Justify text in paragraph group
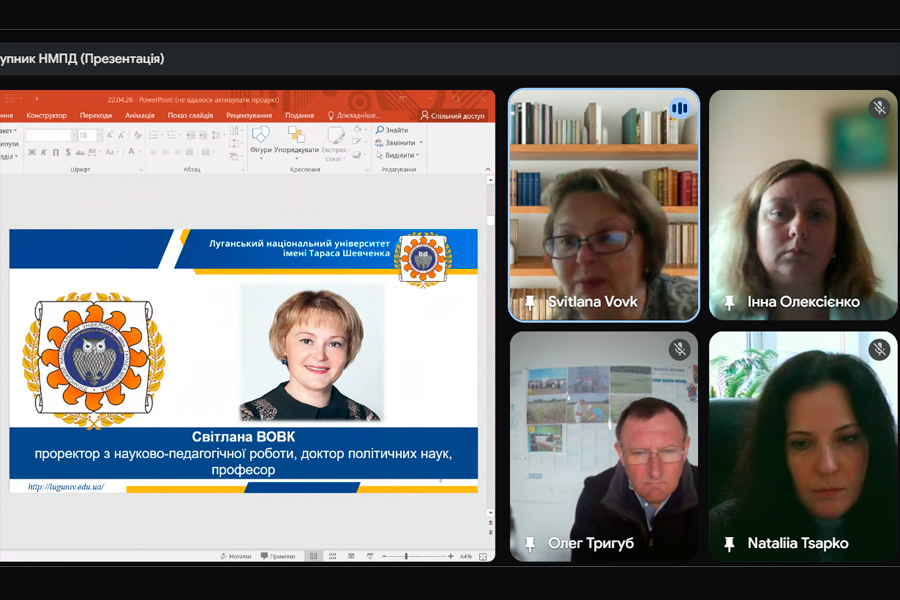 (189, 152)
